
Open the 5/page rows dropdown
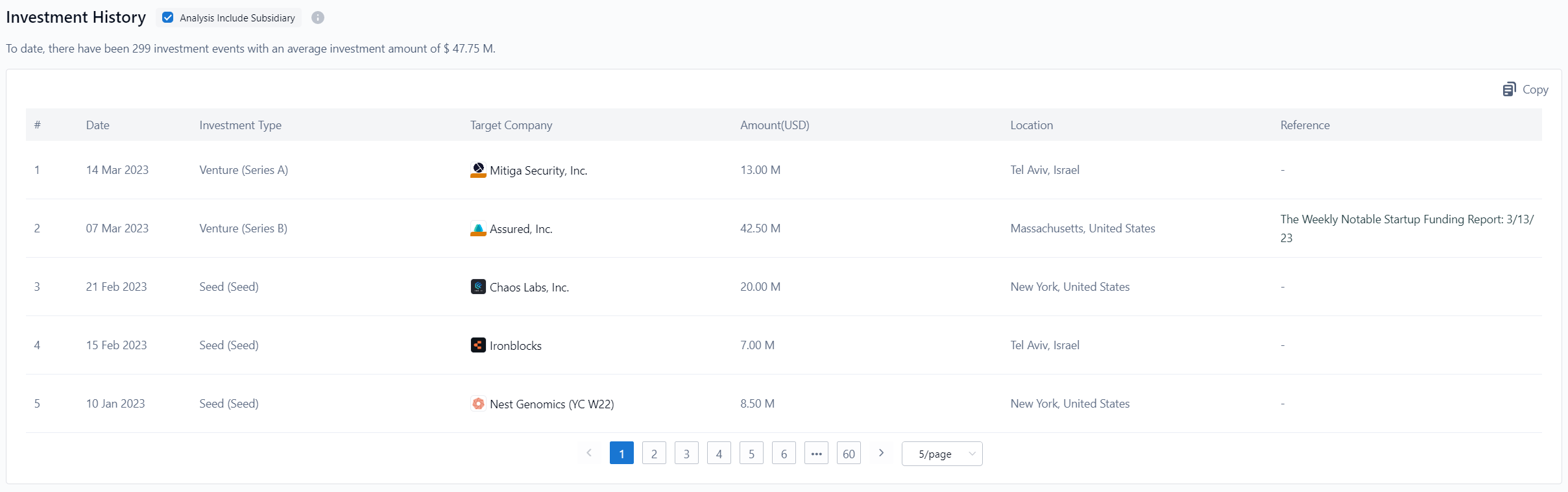coord(941,454)
